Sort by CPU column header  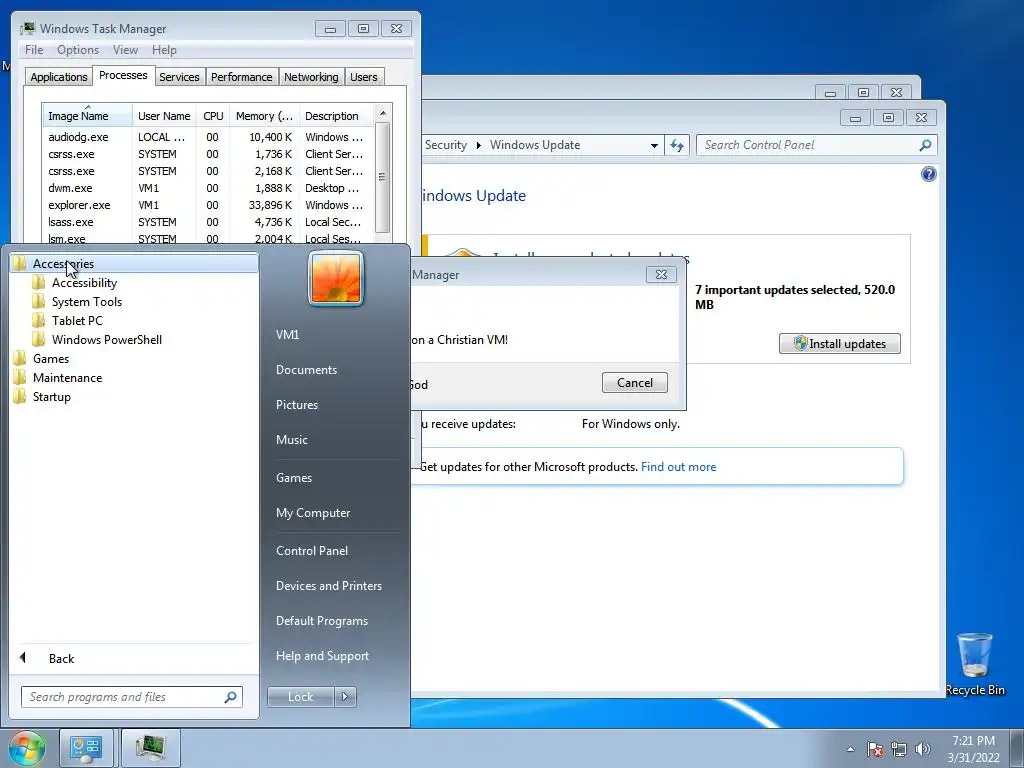(213, 116)
